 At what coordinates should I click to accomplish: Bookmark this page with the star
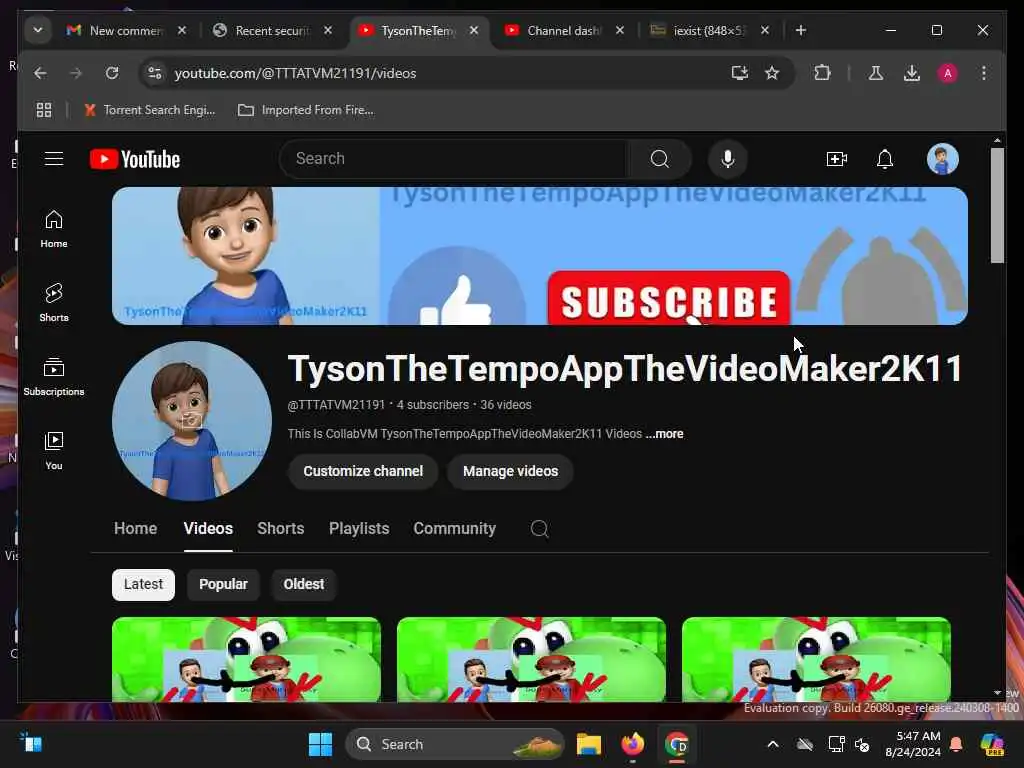[772, 73]
